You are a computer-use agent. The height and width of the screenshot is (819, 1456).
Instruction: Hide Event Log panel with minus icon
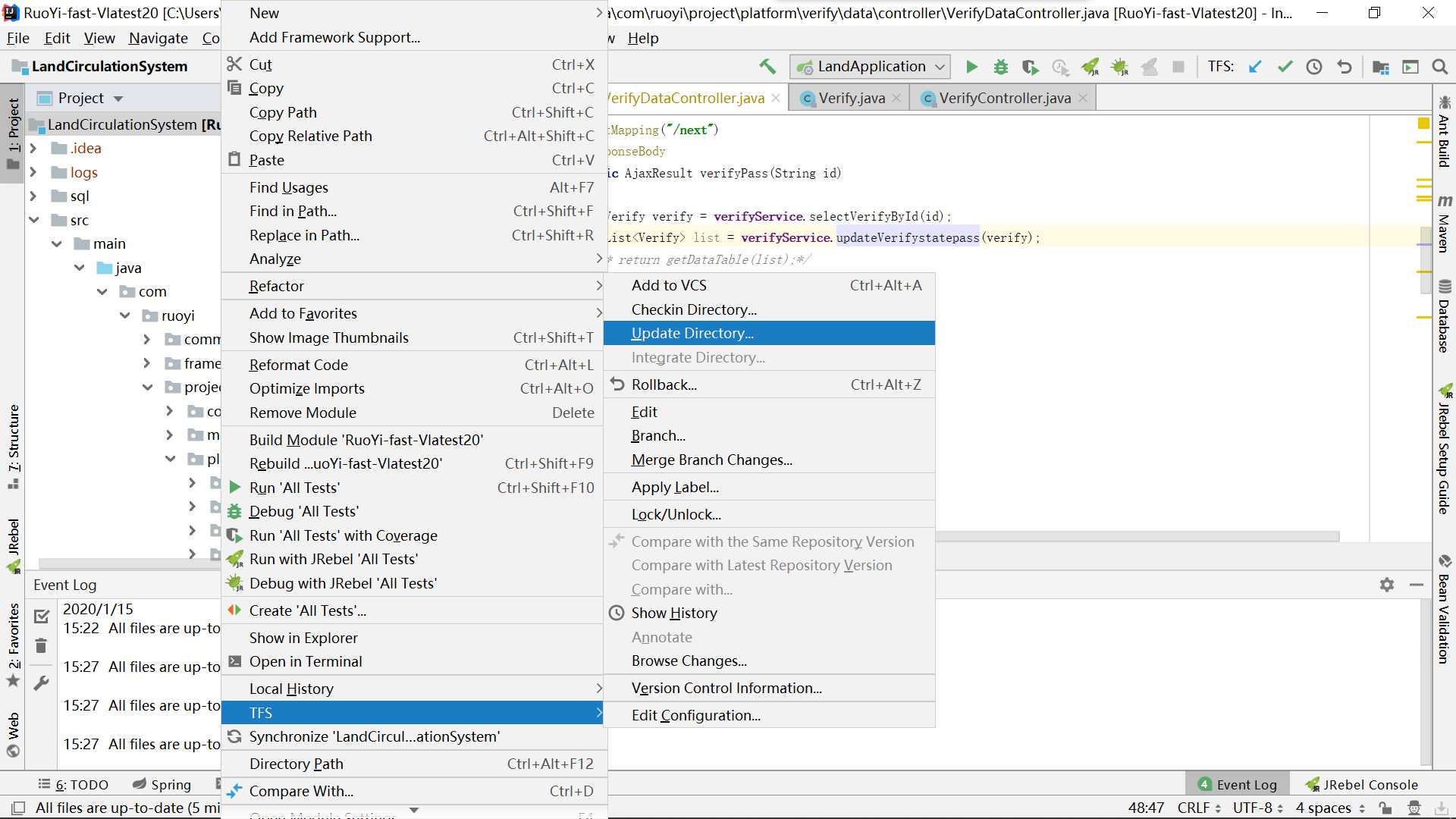(x=1417, y=585)
